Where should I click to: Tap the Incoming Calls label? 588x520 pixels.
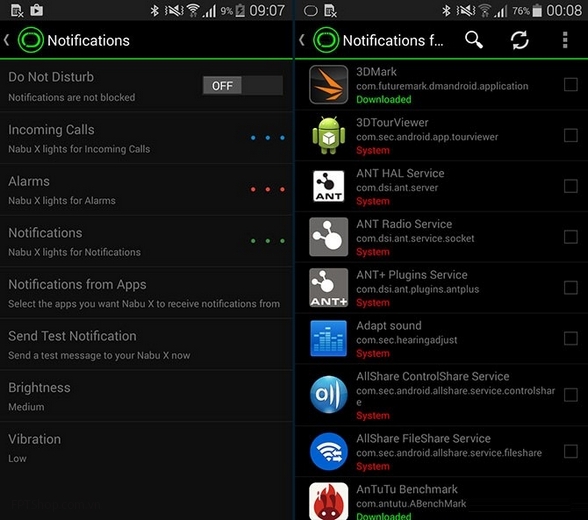51,130
